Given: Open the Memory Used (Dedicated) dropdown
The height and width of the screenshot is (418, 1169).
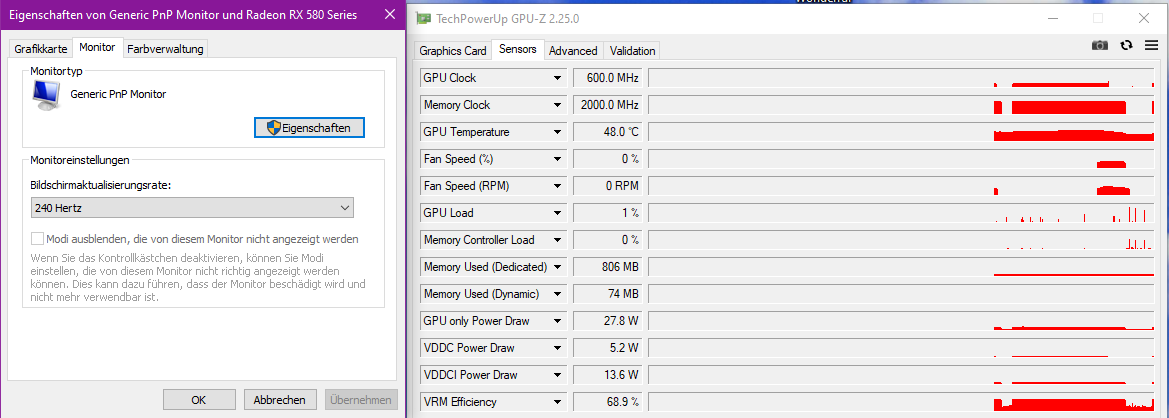Looking at the screenshot, I should (557, 267).
